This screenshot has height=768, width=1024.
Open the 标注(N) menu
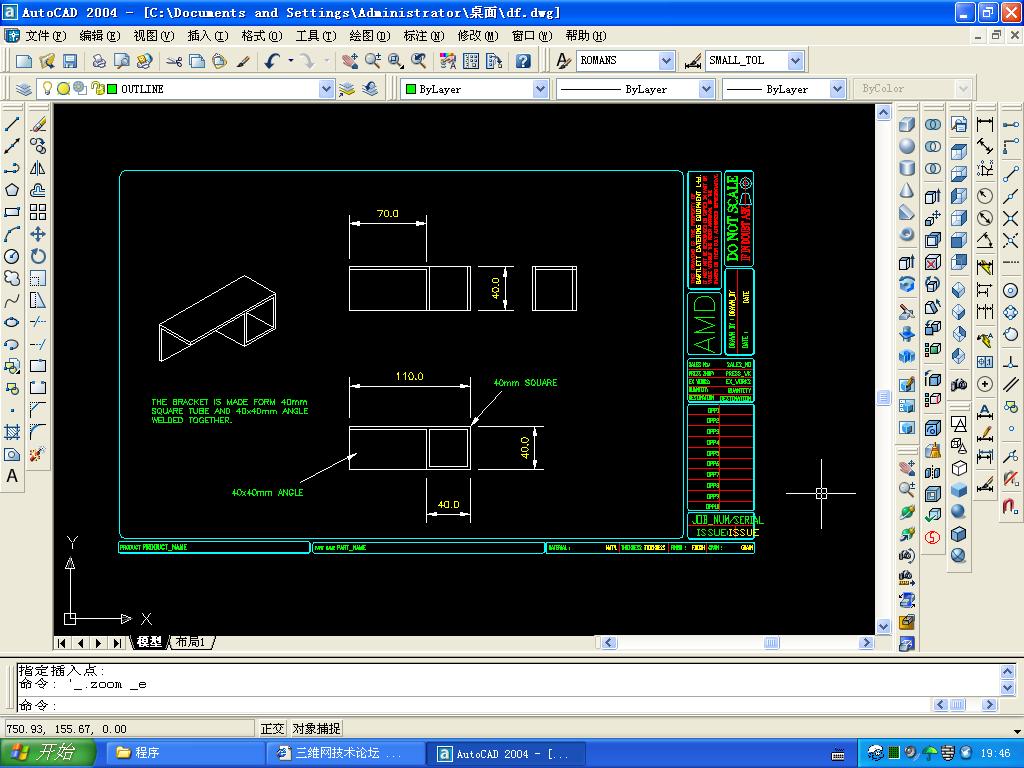424,36
